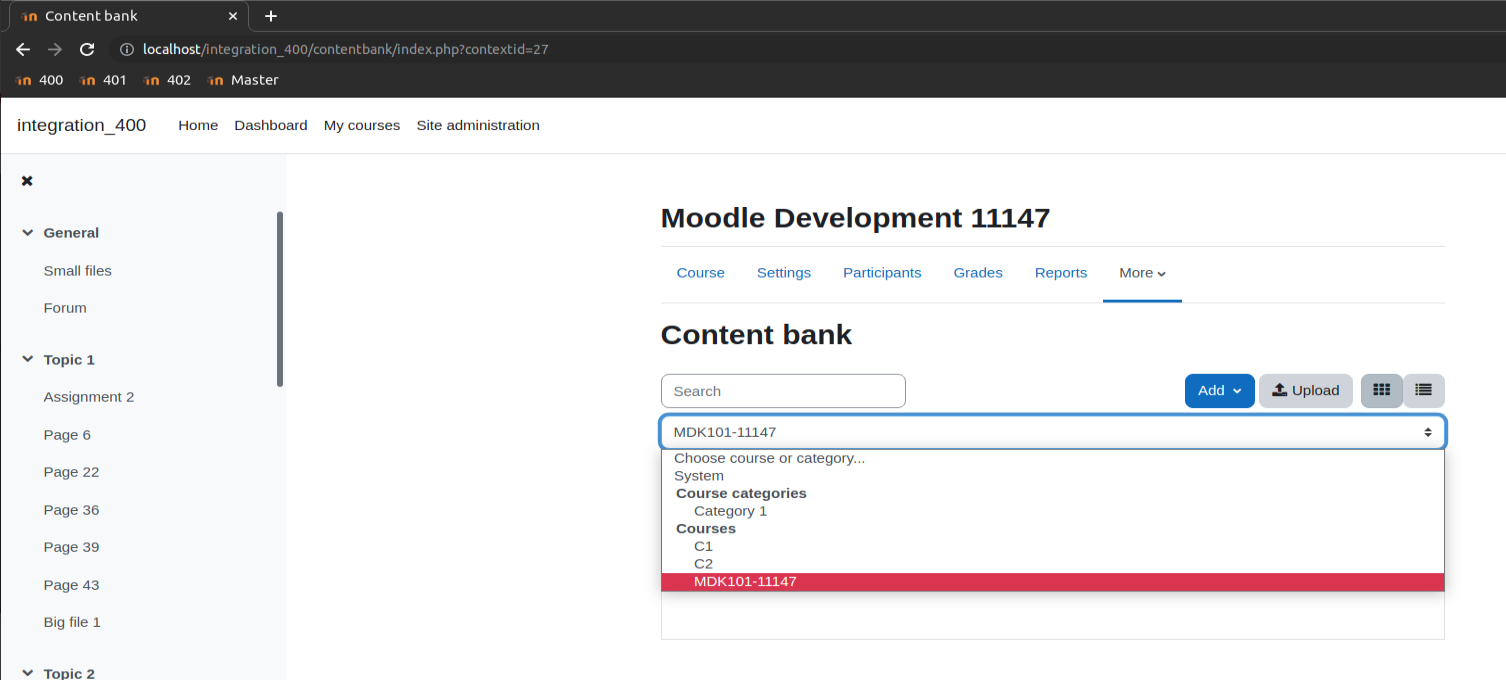Open Page 6 in course index
This screenshot has height=680, width=1506.
67,435
